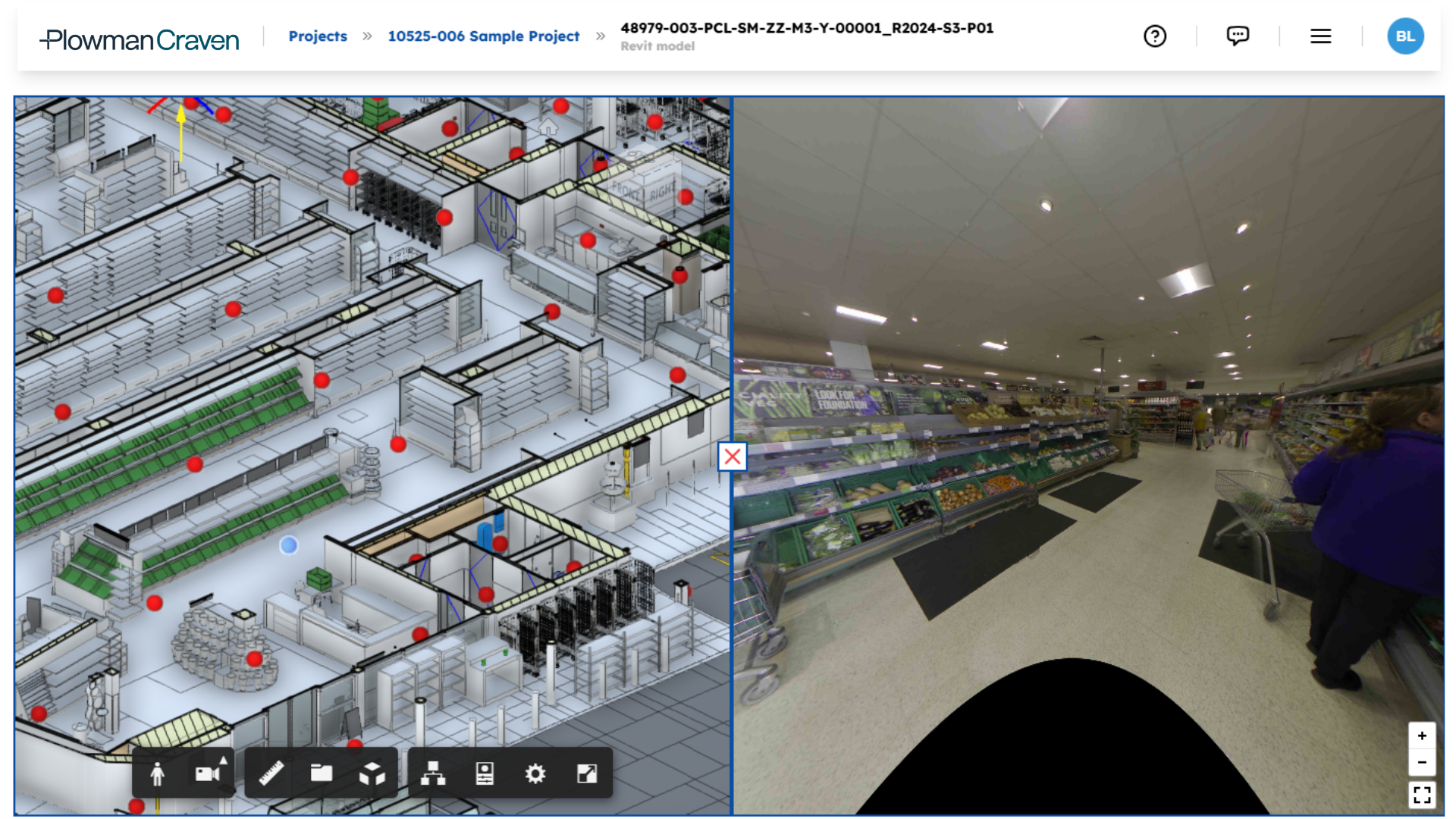This screenshot has height=819, width=1456.
Task: Open the properties panel icon
Action: click(x=485, y=773)
